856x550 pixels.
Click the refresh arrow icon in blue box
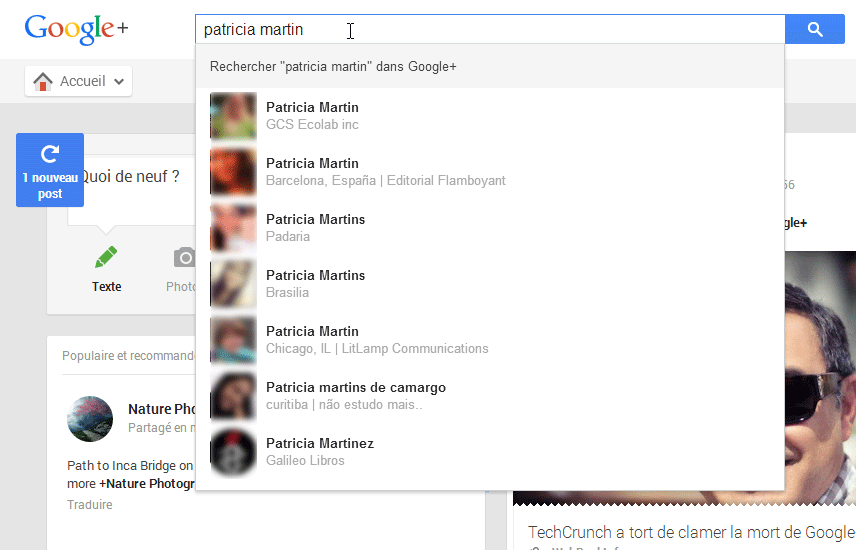[50, 154]
